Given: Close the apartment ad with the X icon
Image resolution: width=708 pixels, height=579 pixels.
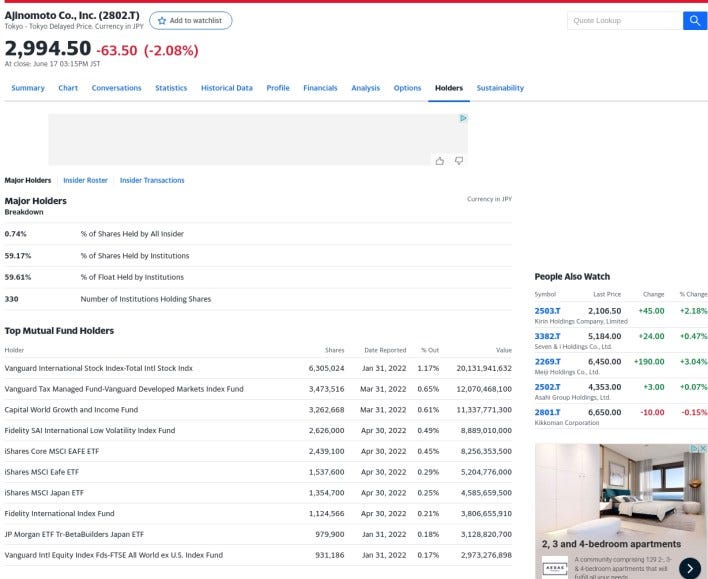Looking at the screenshot, I should point(703,448).
